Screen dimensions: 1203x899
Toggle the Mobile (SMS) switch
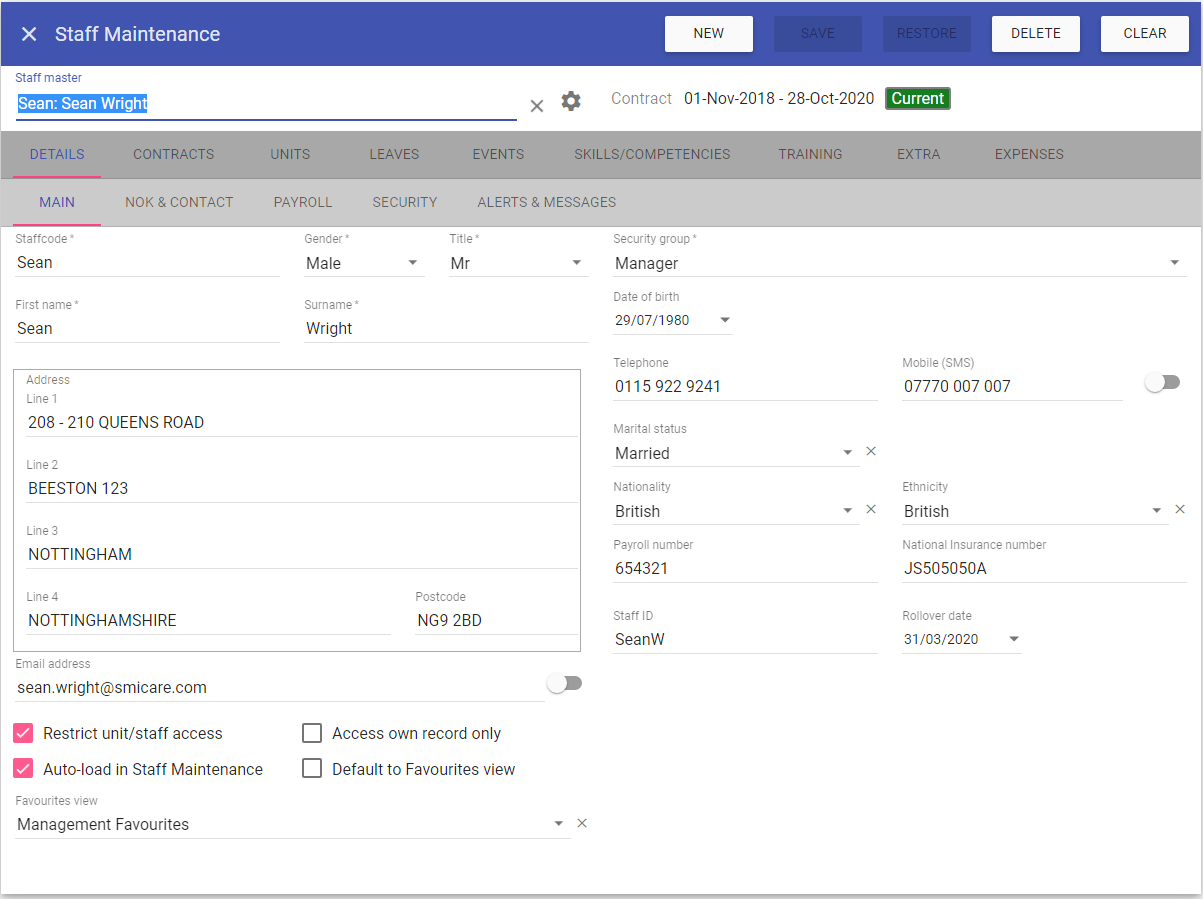[1162, 383]
